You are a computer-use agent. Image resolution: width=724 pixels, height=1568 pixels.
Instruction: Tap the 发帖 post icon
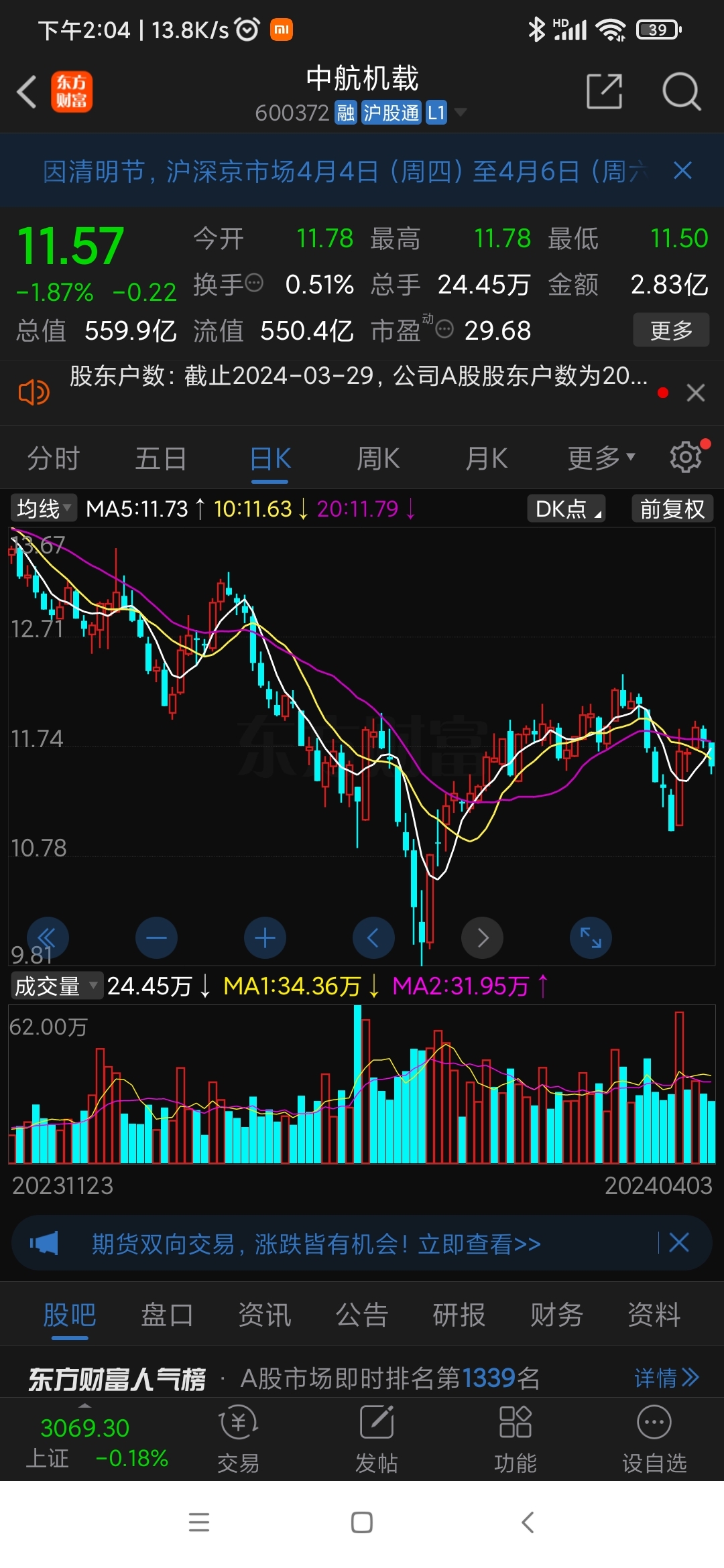point(377,1439)
